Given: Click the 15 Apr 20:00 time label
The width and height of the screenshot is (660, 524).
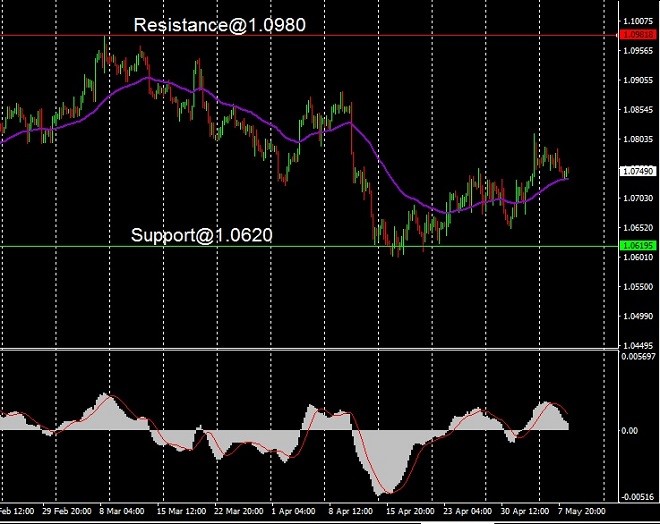Looking at the screenshot, I should coord(410,511).
